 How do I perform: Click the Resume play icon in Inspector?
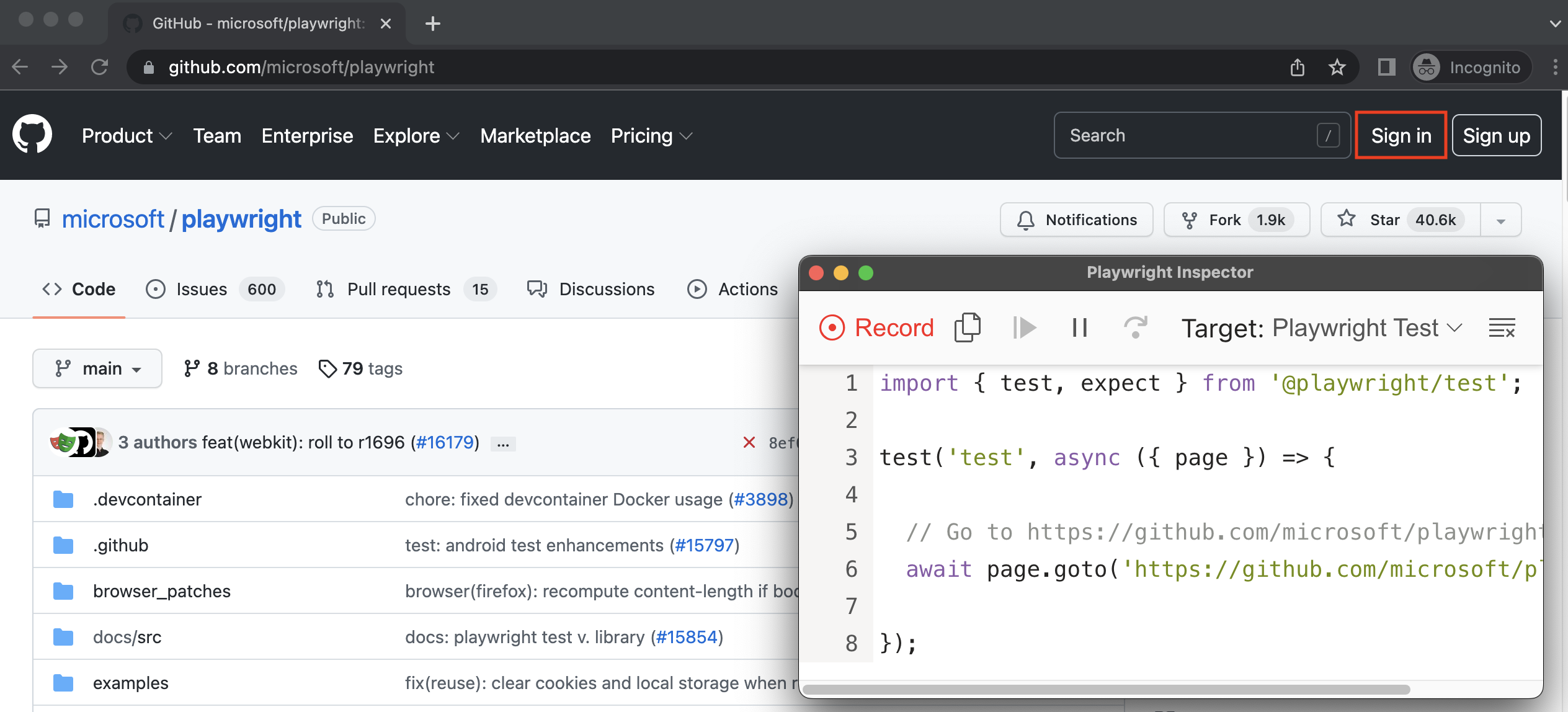pos(1024,327)
